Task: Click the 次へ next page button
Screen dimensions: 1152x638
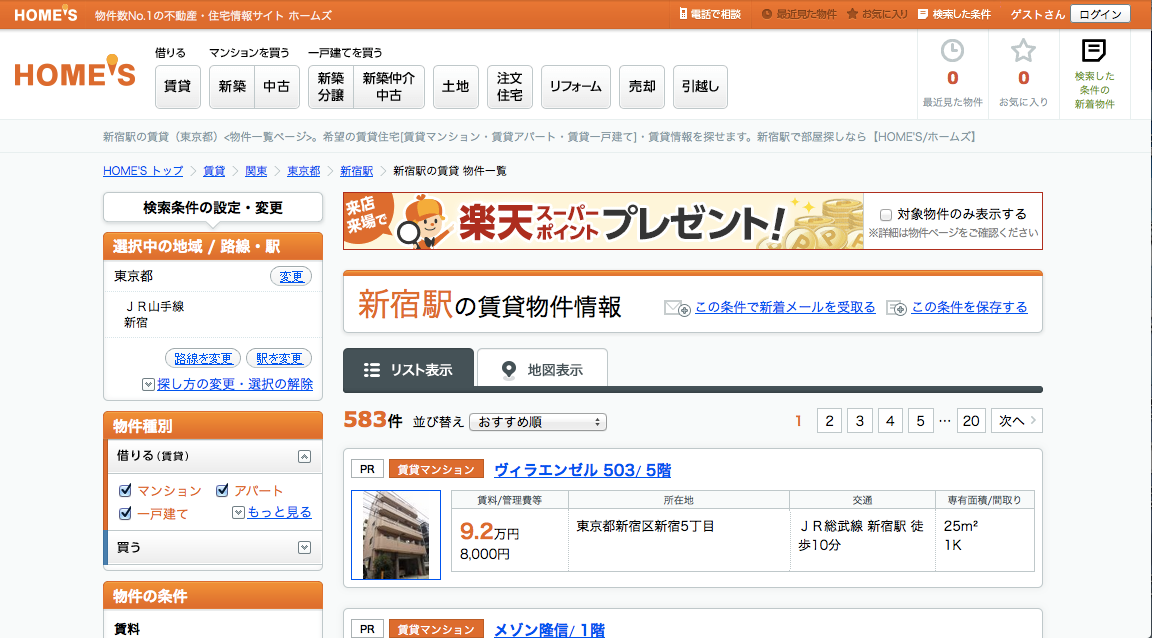Action: 1017,421
